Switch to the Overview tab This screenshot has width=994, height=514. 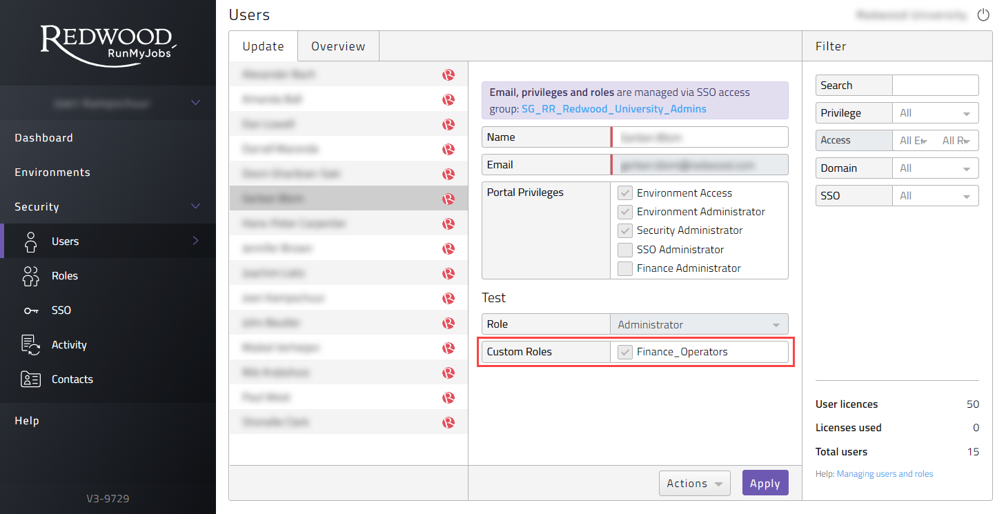pos(338,46)
